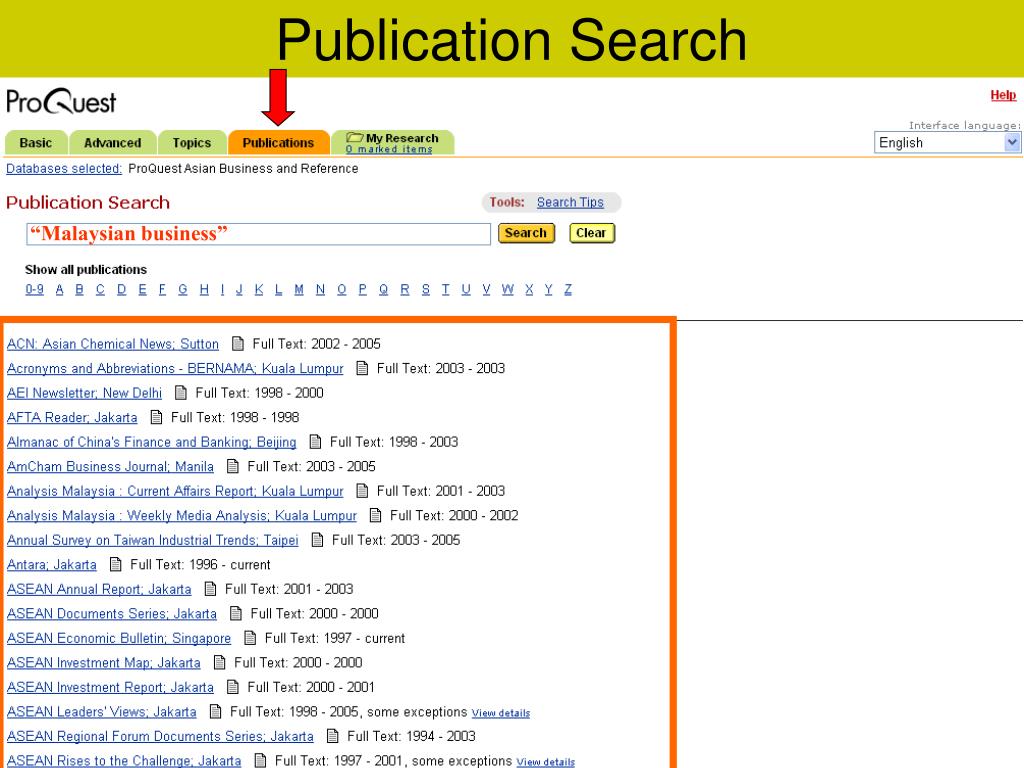Image resolution: width=1024 pixels, height=768 pixels.
Task: Show publications starting with M
Action: [298, 289]
